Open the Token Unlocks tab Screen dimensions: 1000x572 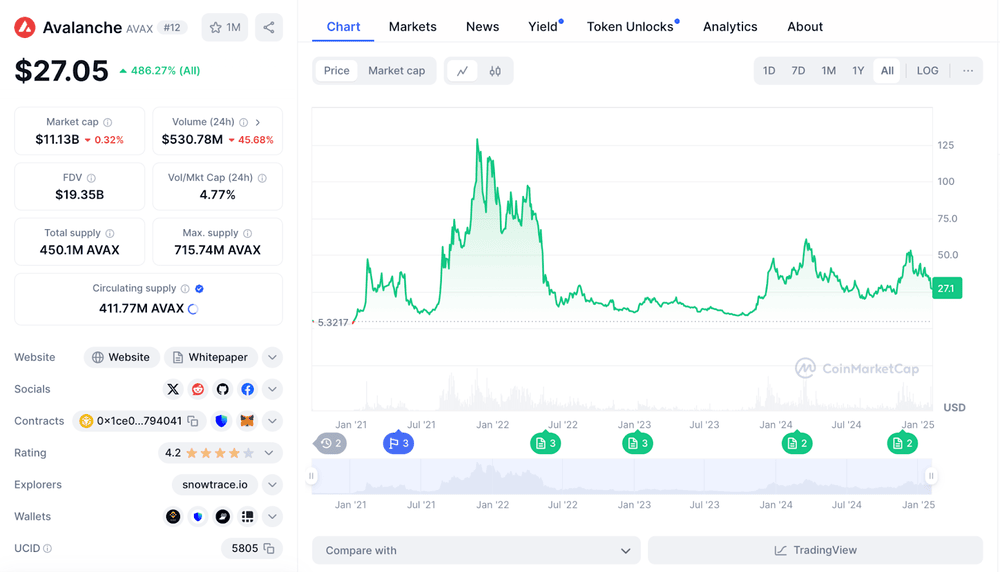pos(629,27)
